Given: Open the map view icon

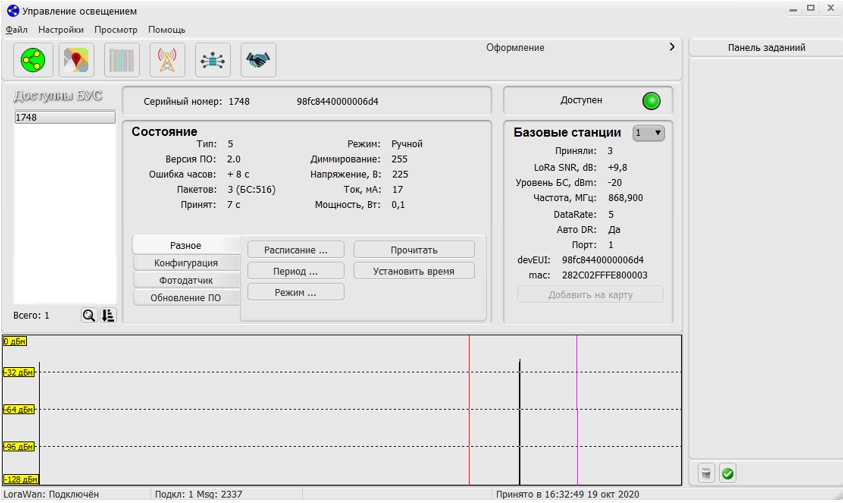Looking at the screenshot, I should 77,61.
